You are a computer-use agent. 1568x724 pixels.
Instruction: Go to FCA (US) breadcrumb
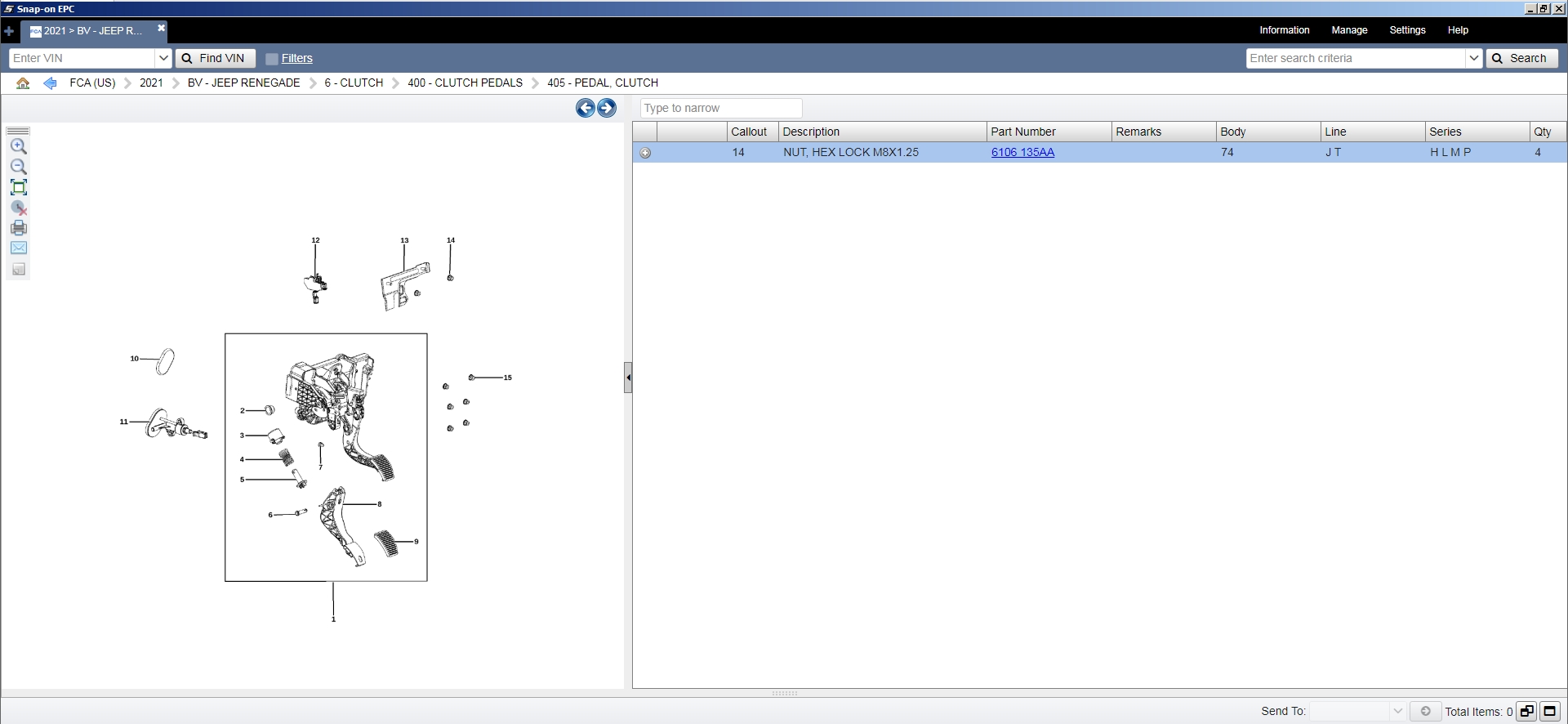pyautogui.click(x=92, y=83)
